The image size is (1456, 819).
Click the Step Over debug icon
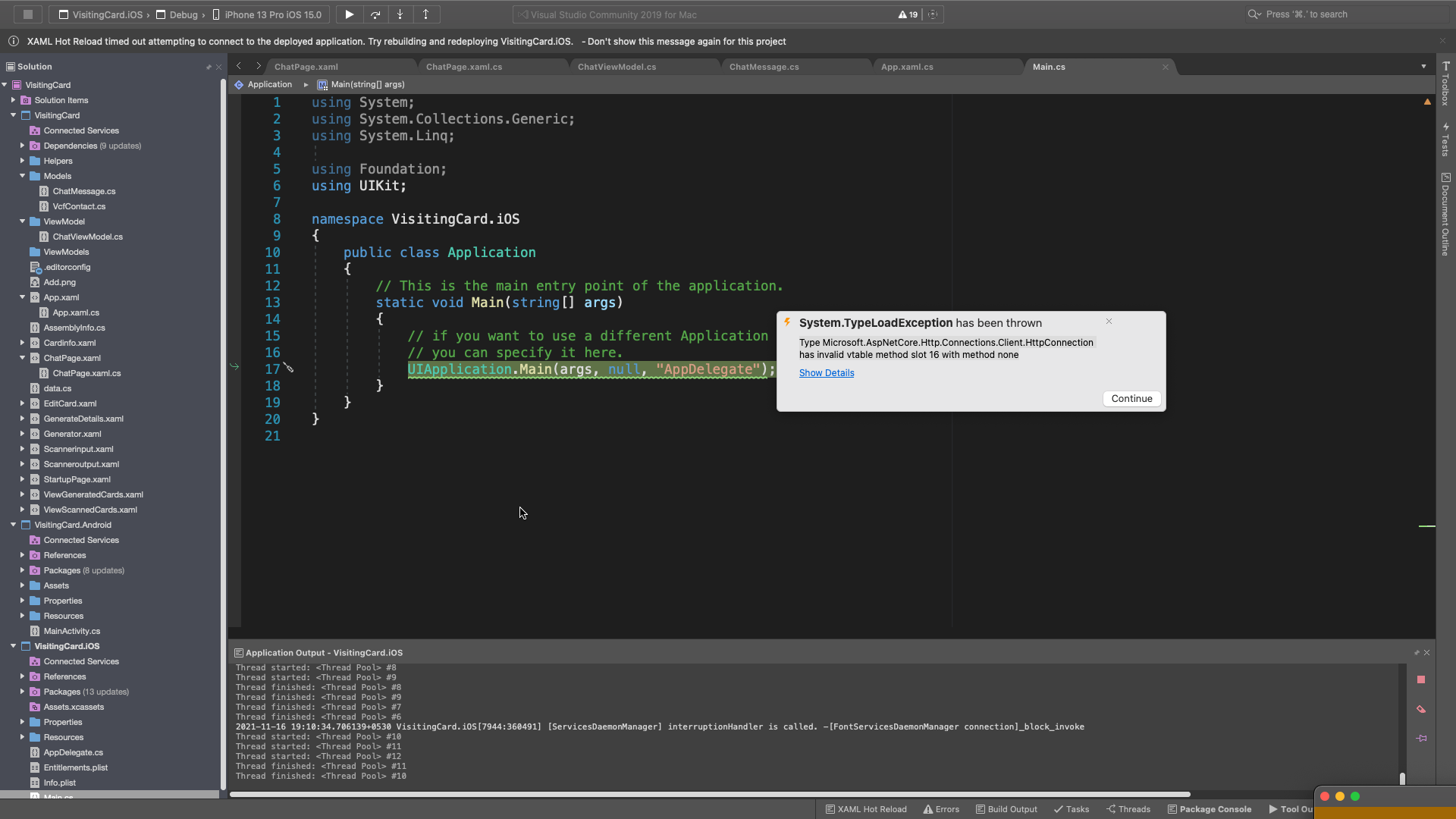[375, 14]
